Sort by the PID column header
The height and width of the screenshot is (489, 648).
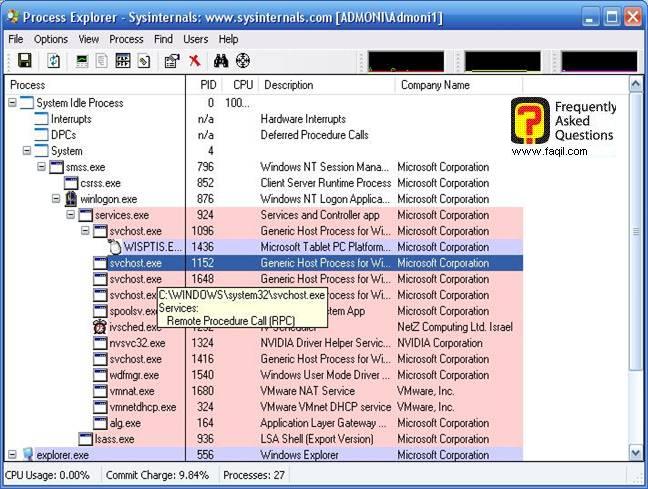[x=204, y=85]
